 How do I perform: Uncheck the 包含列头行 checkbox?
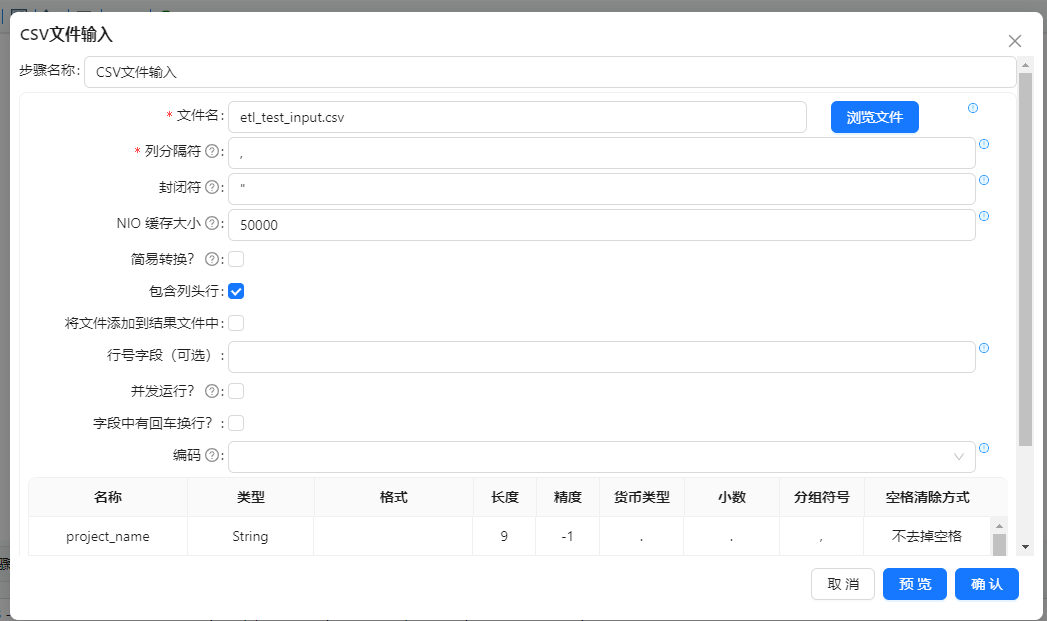pyautogui.click(x=237, y=292)
